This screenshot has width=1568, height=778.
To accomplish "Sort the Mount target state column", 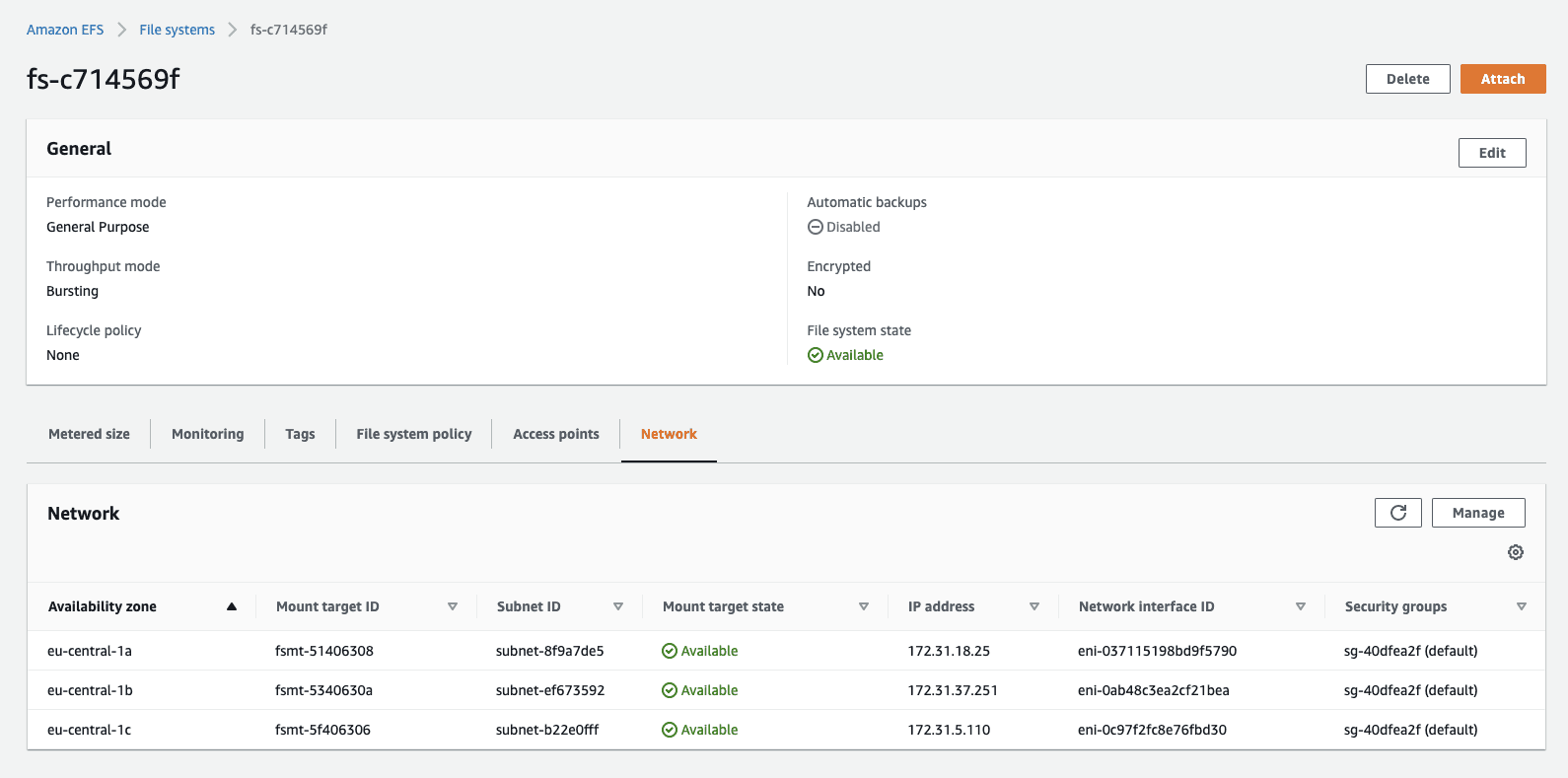I will (x=864, y=606).
